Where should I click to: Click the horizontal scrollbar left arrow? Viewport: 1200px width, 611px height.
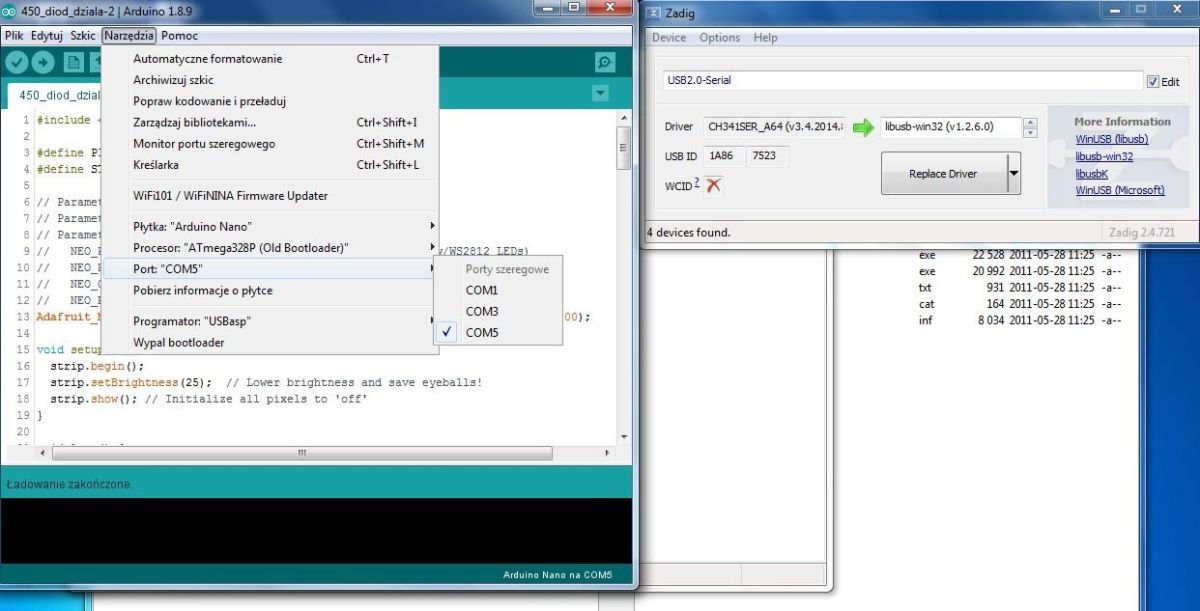42,453
